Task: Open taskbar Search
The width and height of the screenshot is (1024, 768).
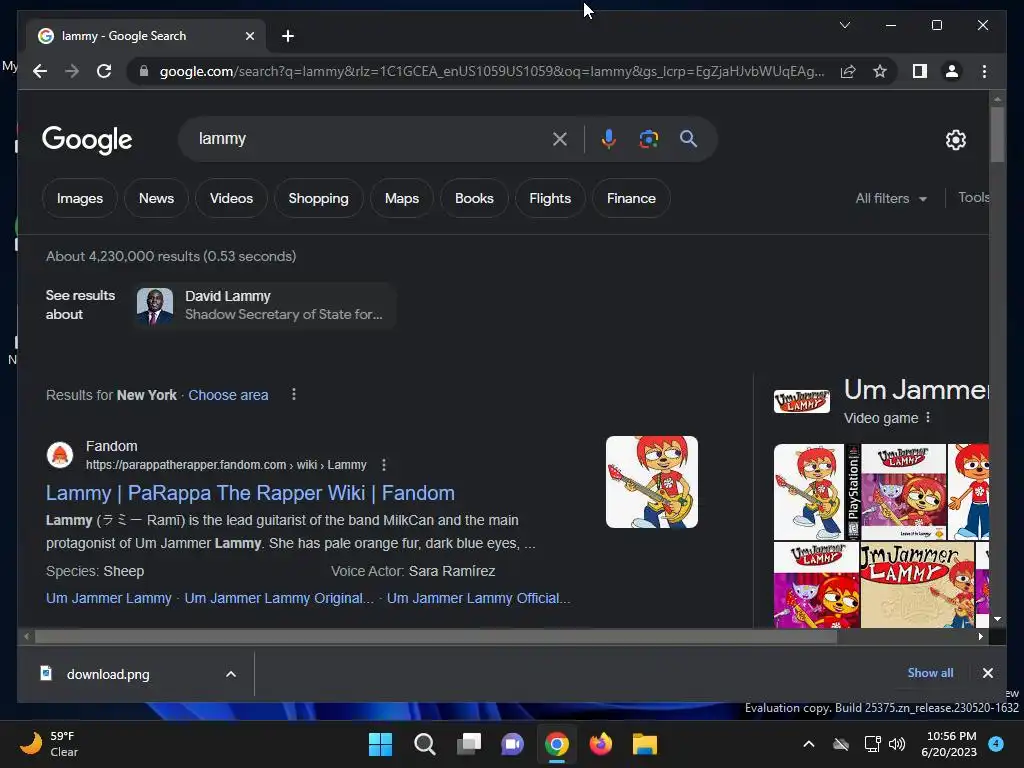Action: point(424,744)
